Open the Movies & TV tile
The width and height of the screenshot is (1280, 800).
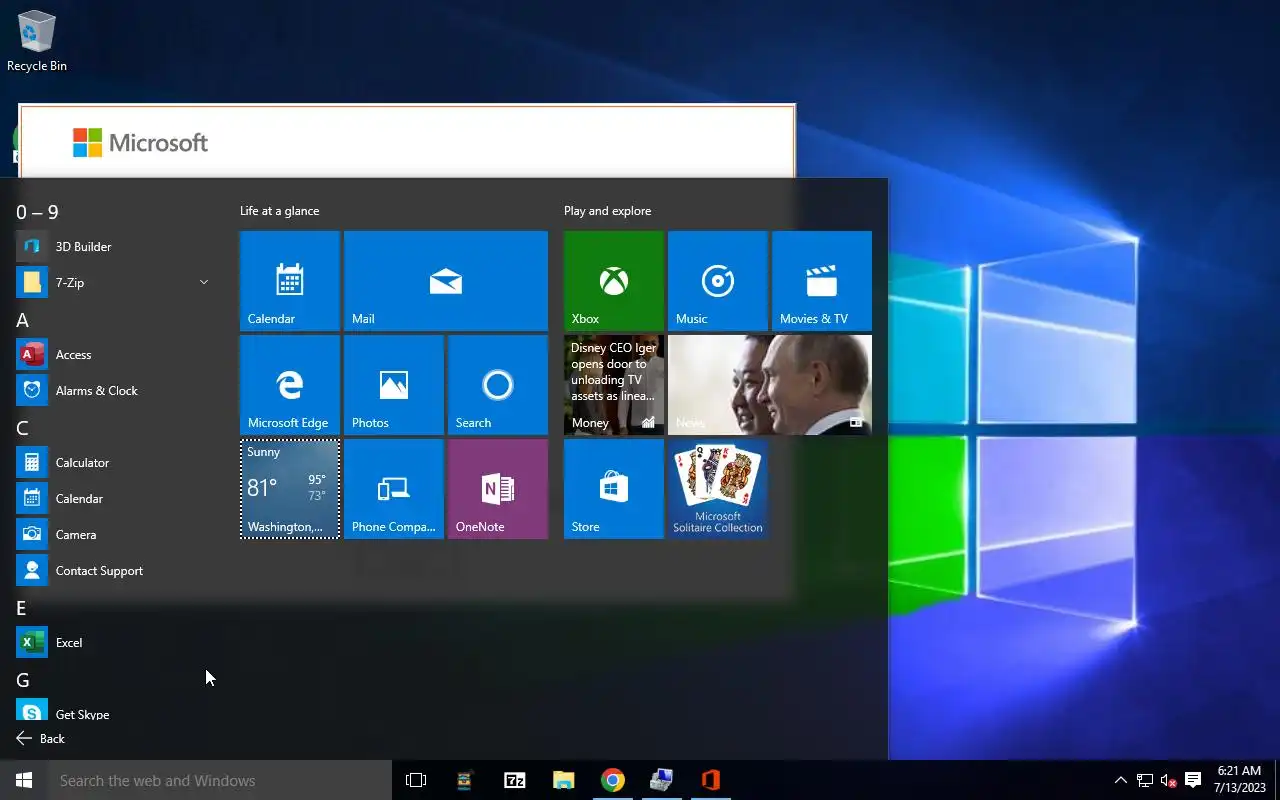(822, 281)
